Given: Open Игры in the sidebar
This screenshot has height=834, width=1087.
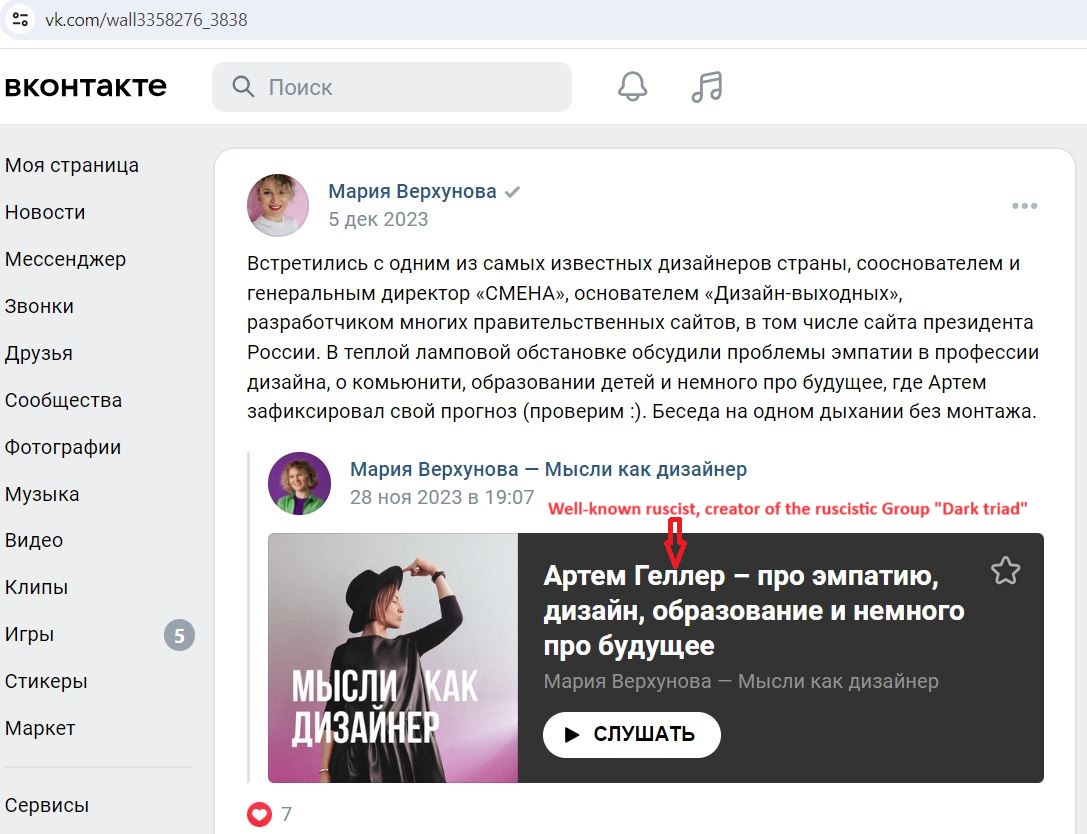Looking at the screenshot, I should click(x=29, y=634).
